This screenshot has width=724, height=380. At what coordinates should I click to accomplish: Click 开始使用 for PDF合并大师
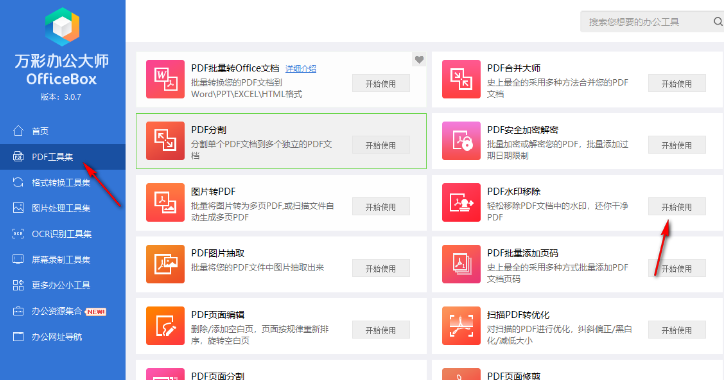coord(676,84)
